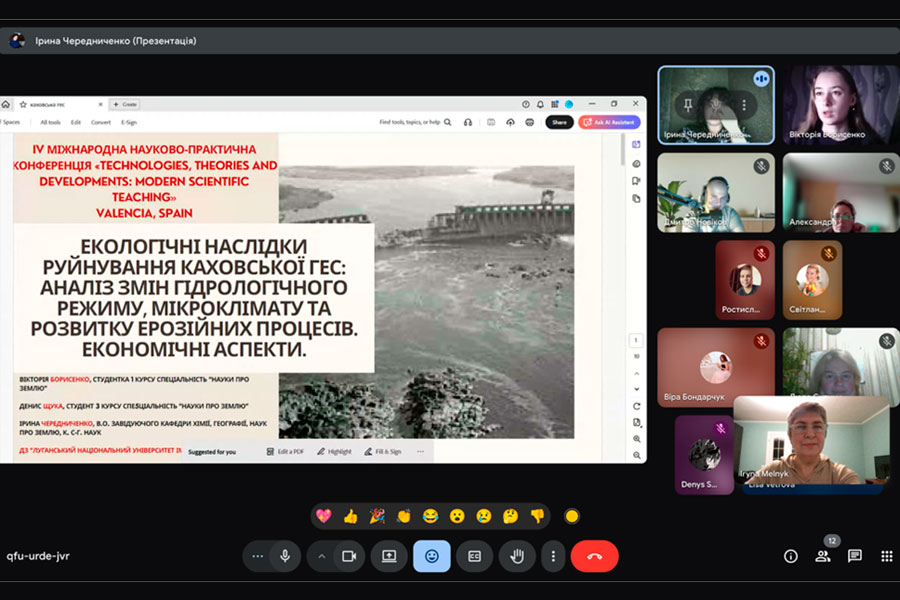Star the каховська гес document
The image size is (900, 600).
click(23, 104)
